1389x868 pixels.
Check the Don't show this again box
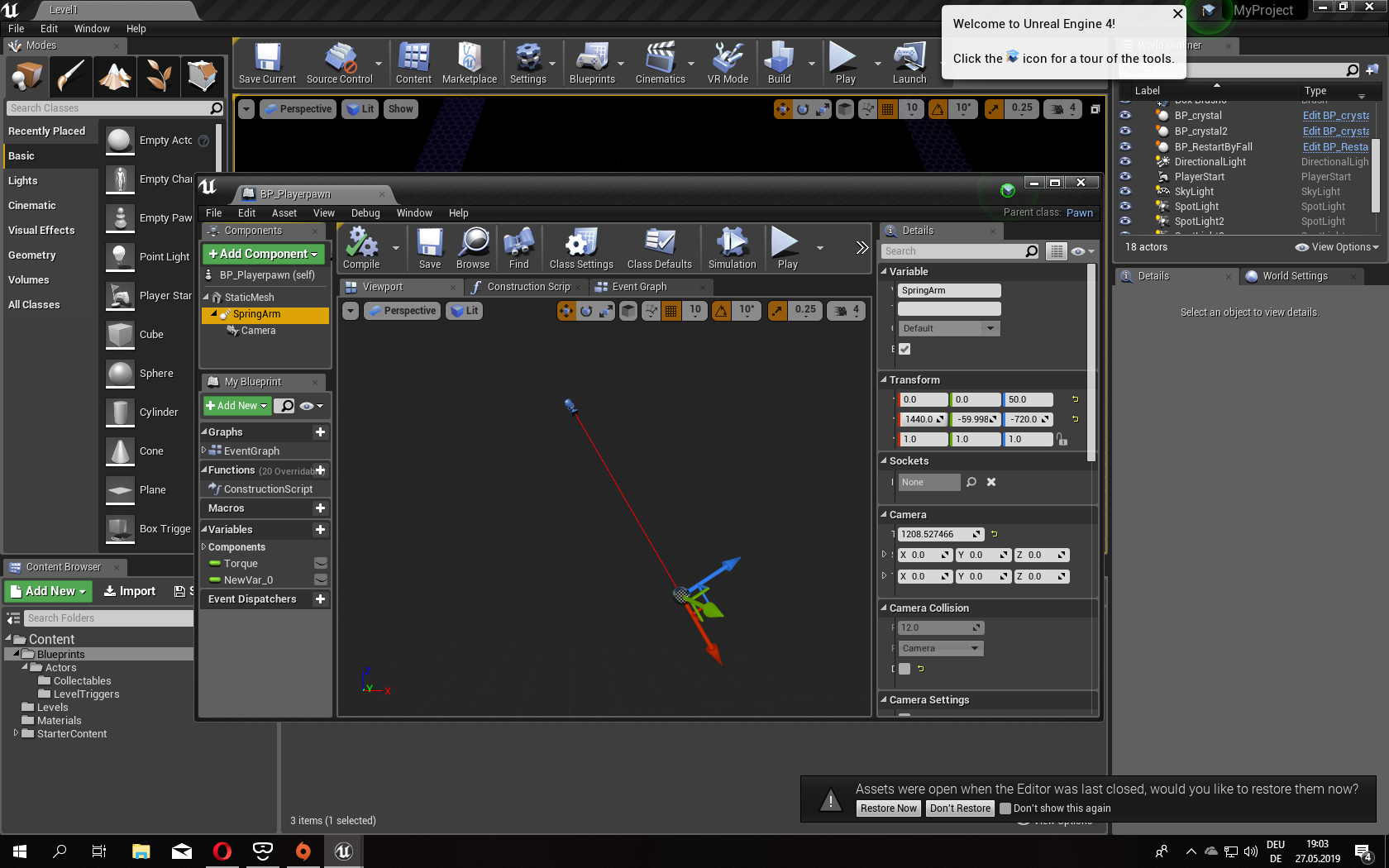(1005, 808)
